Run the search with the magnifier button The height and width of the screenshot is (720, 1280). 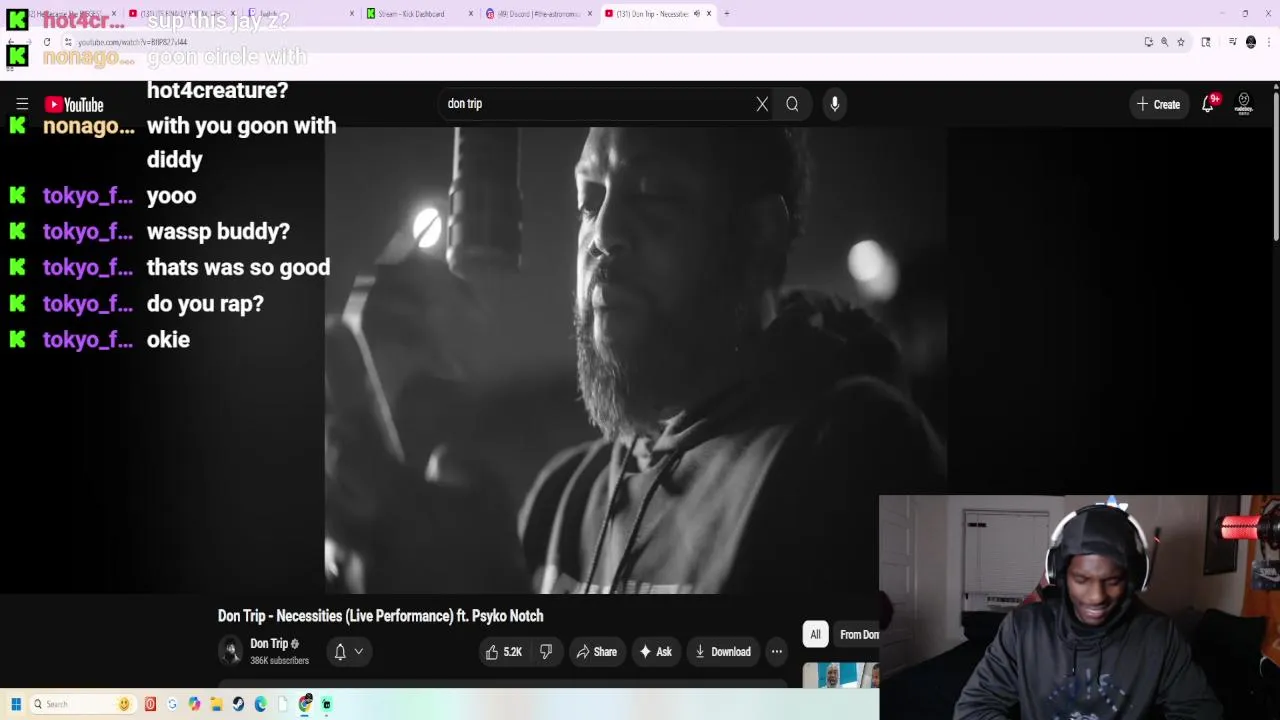coord(792,104)
